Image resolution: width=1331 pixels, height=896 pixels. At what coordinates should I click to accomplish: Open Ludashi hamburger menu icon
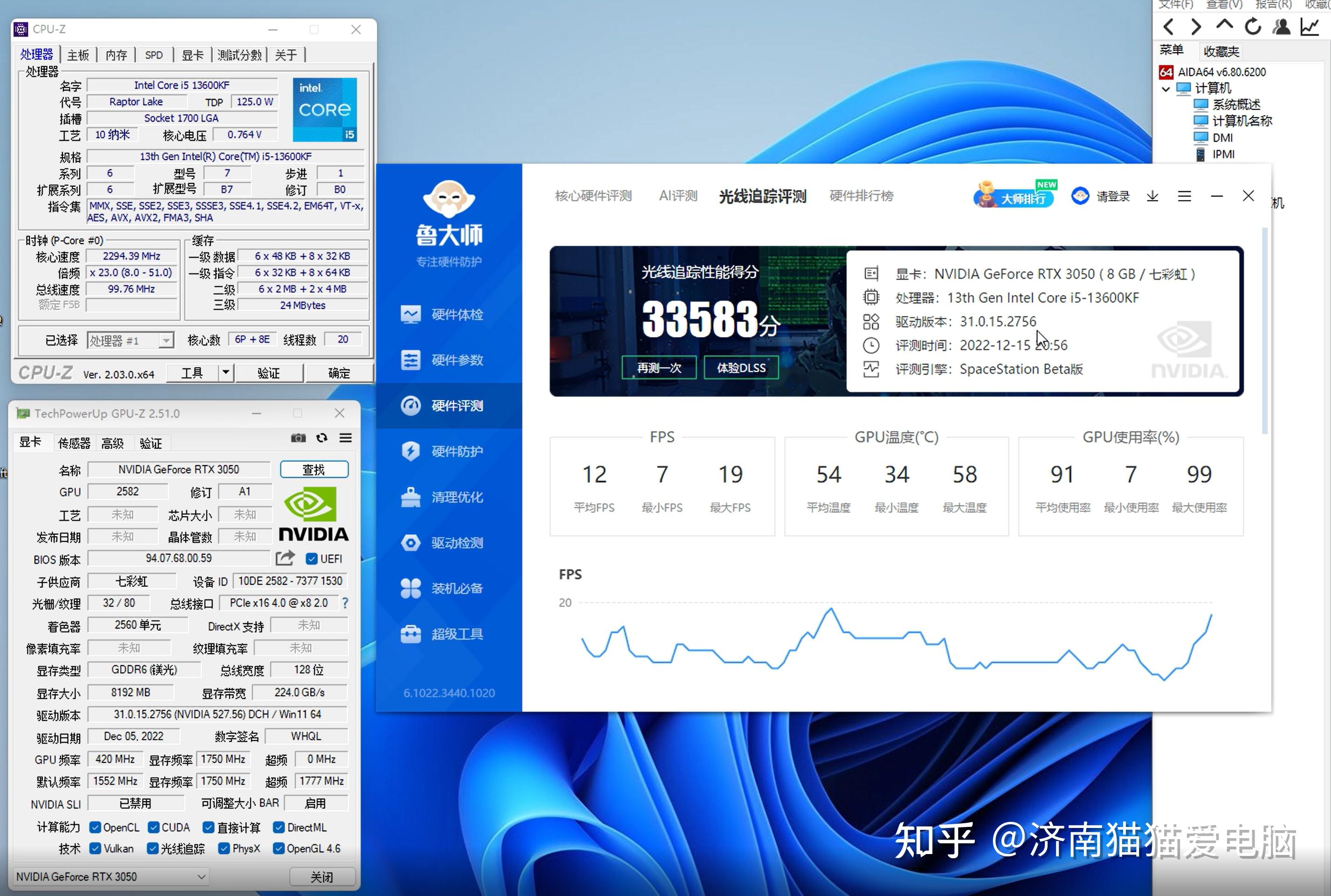click(1184, 197)
